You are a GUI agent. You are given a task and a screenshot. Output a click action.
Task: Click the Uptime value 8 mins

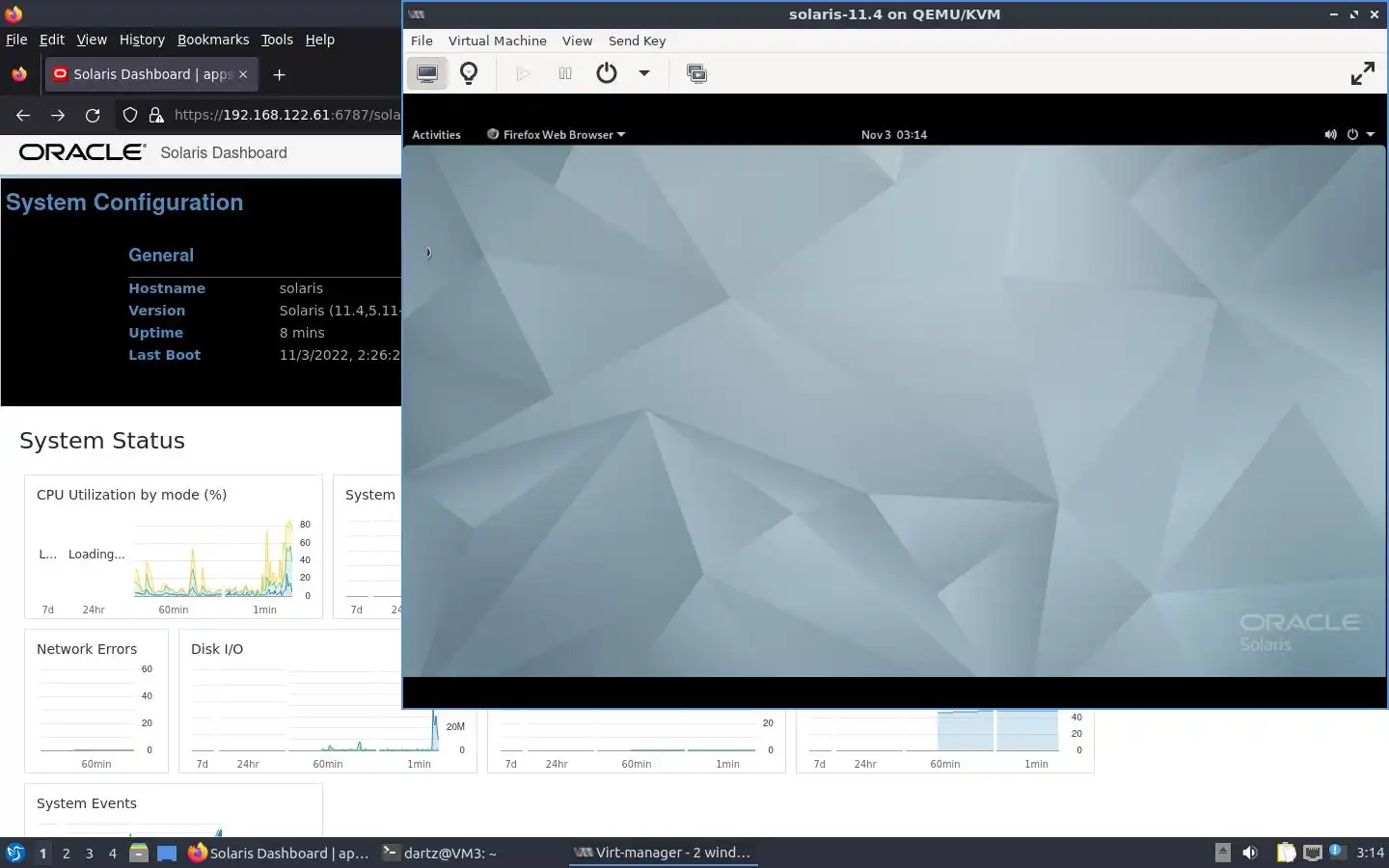pos(302,333)
